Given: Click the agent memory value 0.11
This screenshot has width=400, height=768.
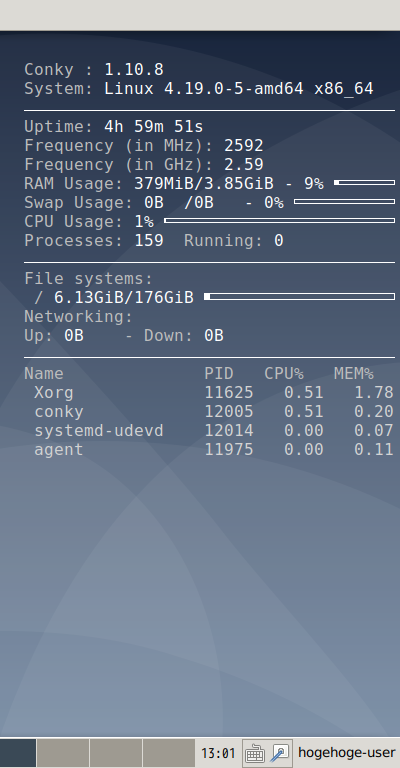Looking at the screenshot, I should 374,450.
